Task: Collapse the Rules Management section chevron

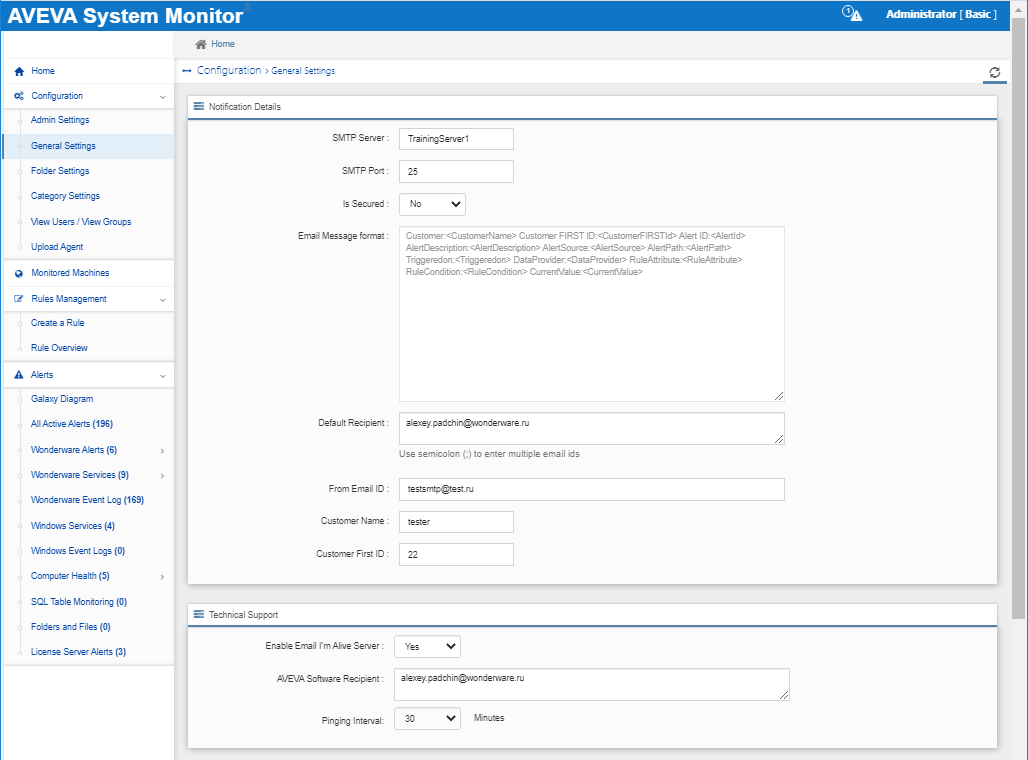Action: point(163,300)
